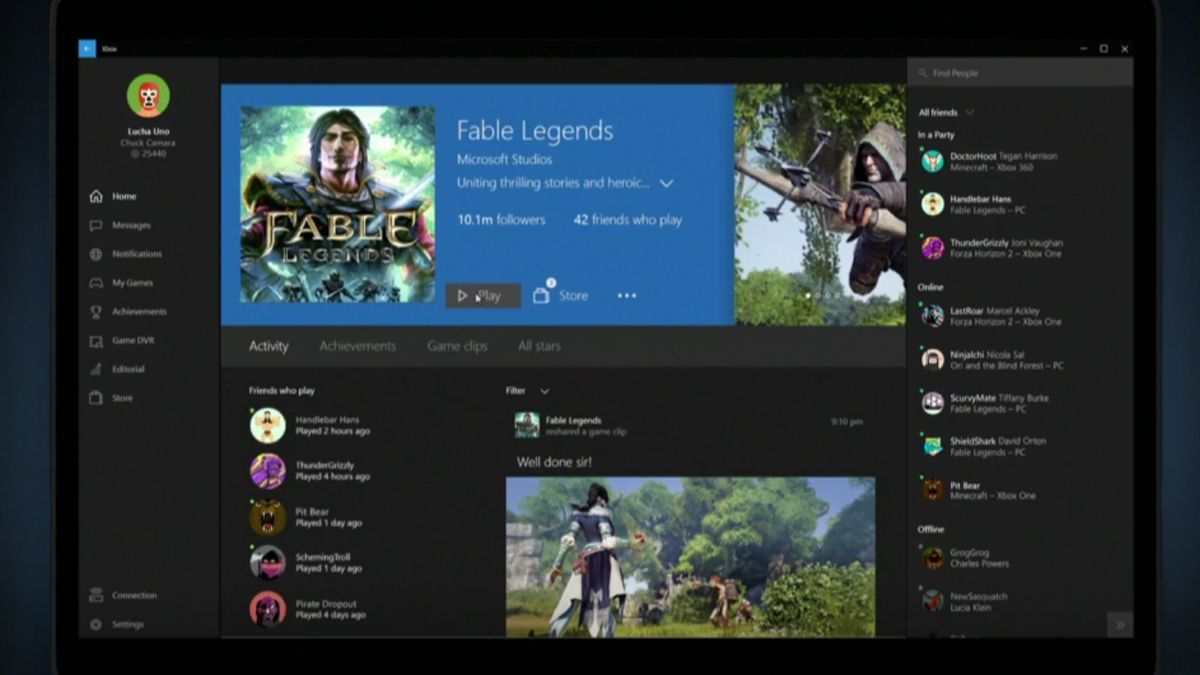Open the Fable Legends cover art thumbnail
The image size is (1200, 675).
338,204
